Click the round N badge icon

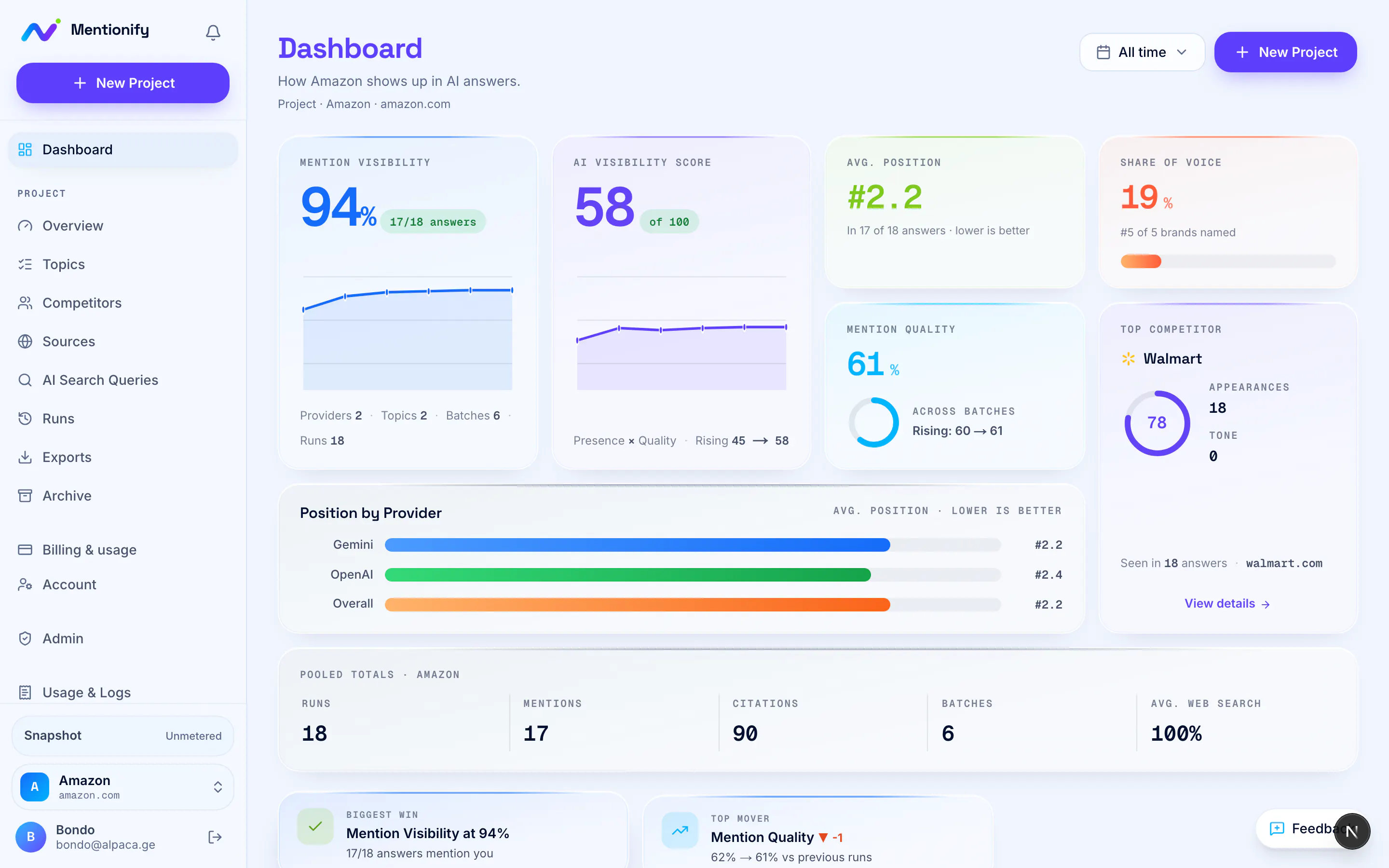click(x=1352, y=831)
